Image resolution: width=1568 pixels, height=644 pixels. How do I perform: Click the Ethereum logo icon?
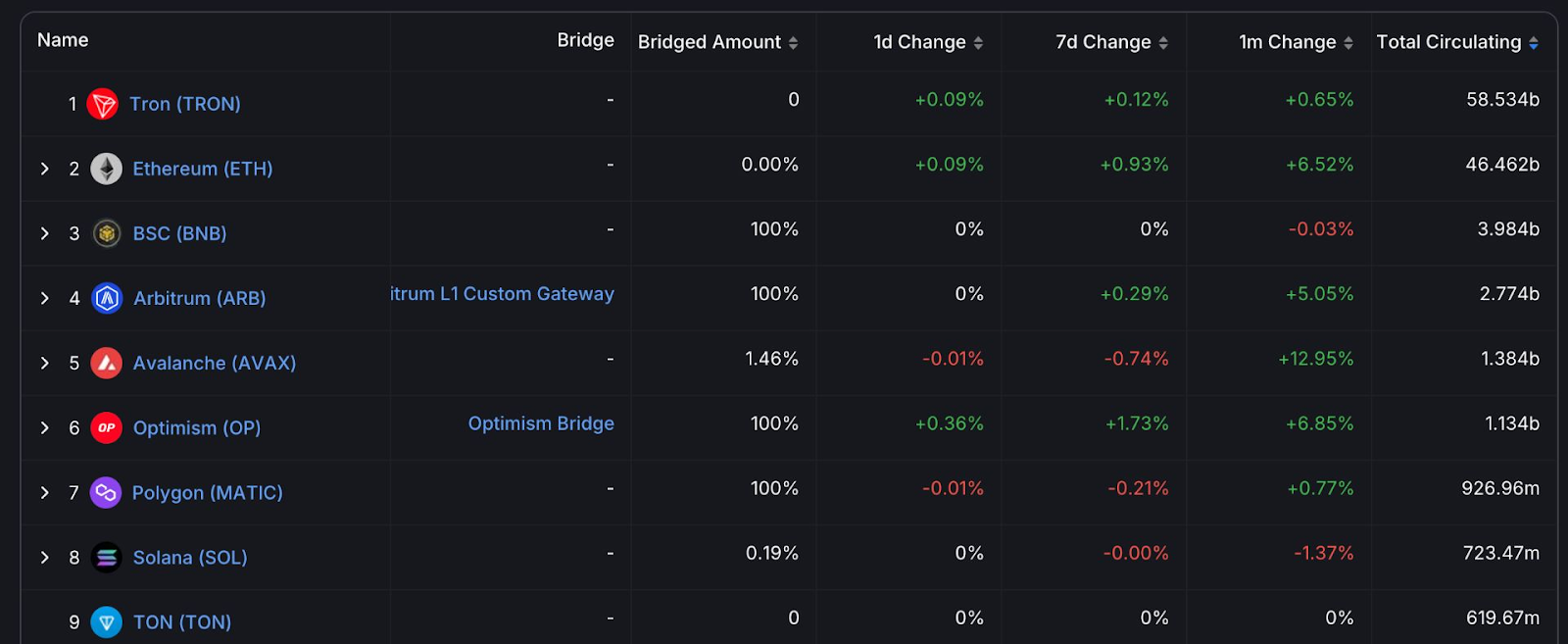tap(106, 169)
